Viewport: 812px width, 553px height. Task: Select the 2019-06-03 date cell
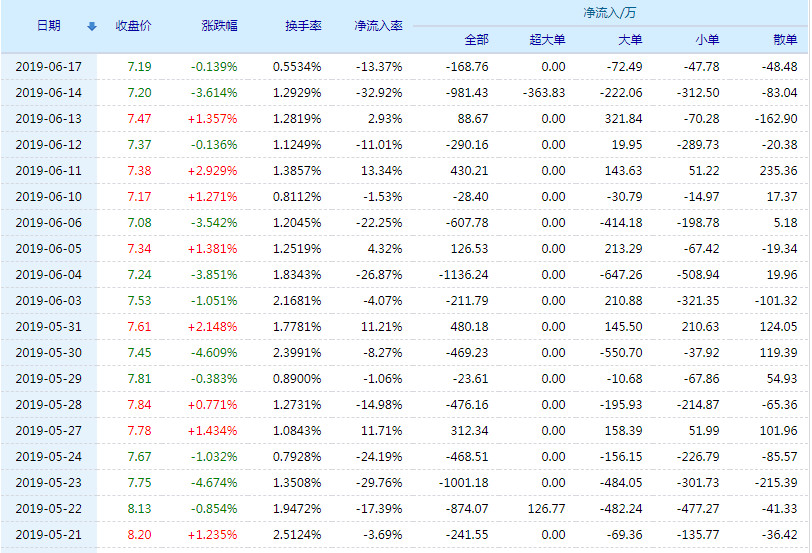pos(49,300)
